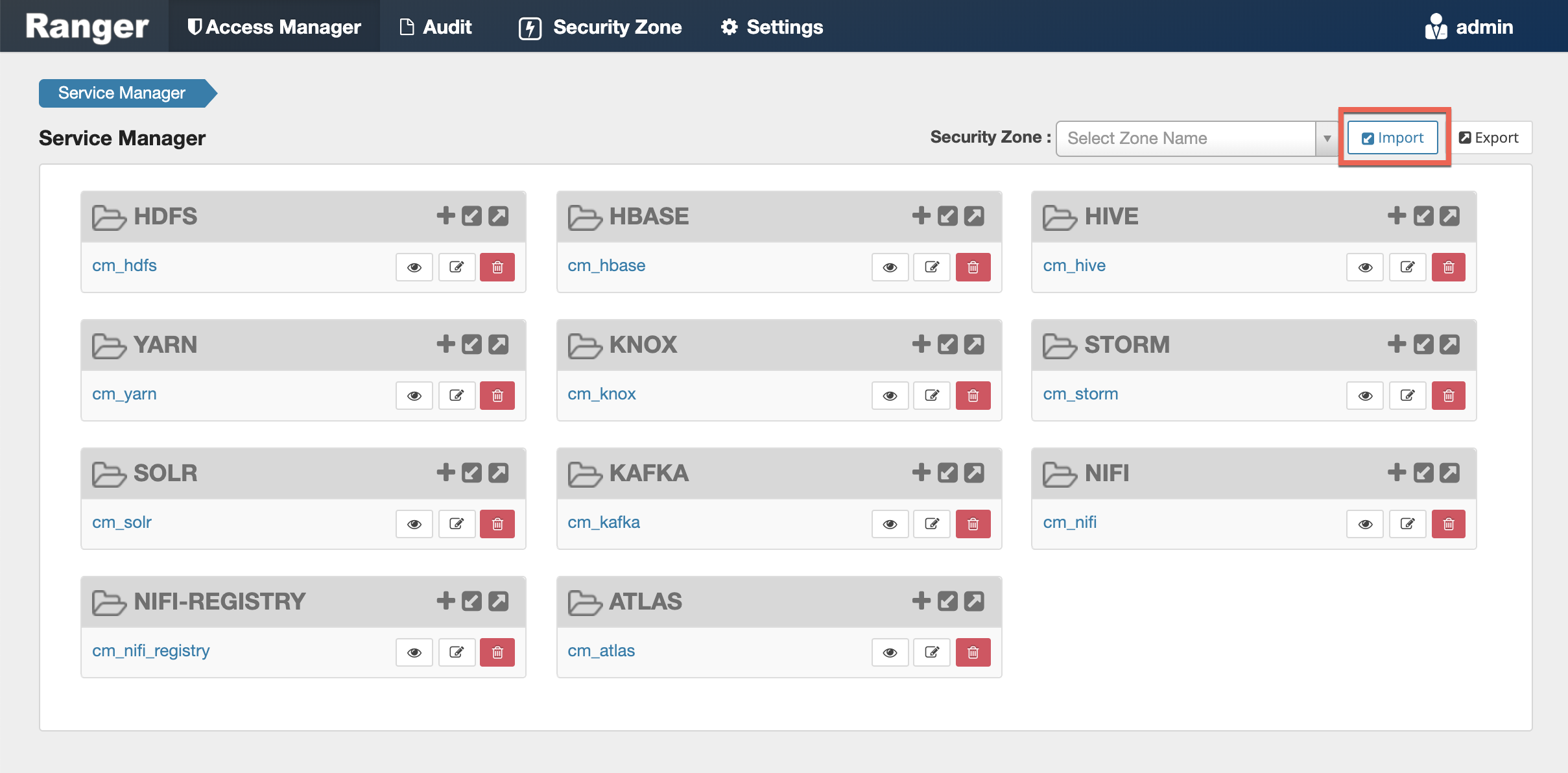The image size is (1568, 773).
Task: Open the cm_kafka service link
Action: coord(604,522)
